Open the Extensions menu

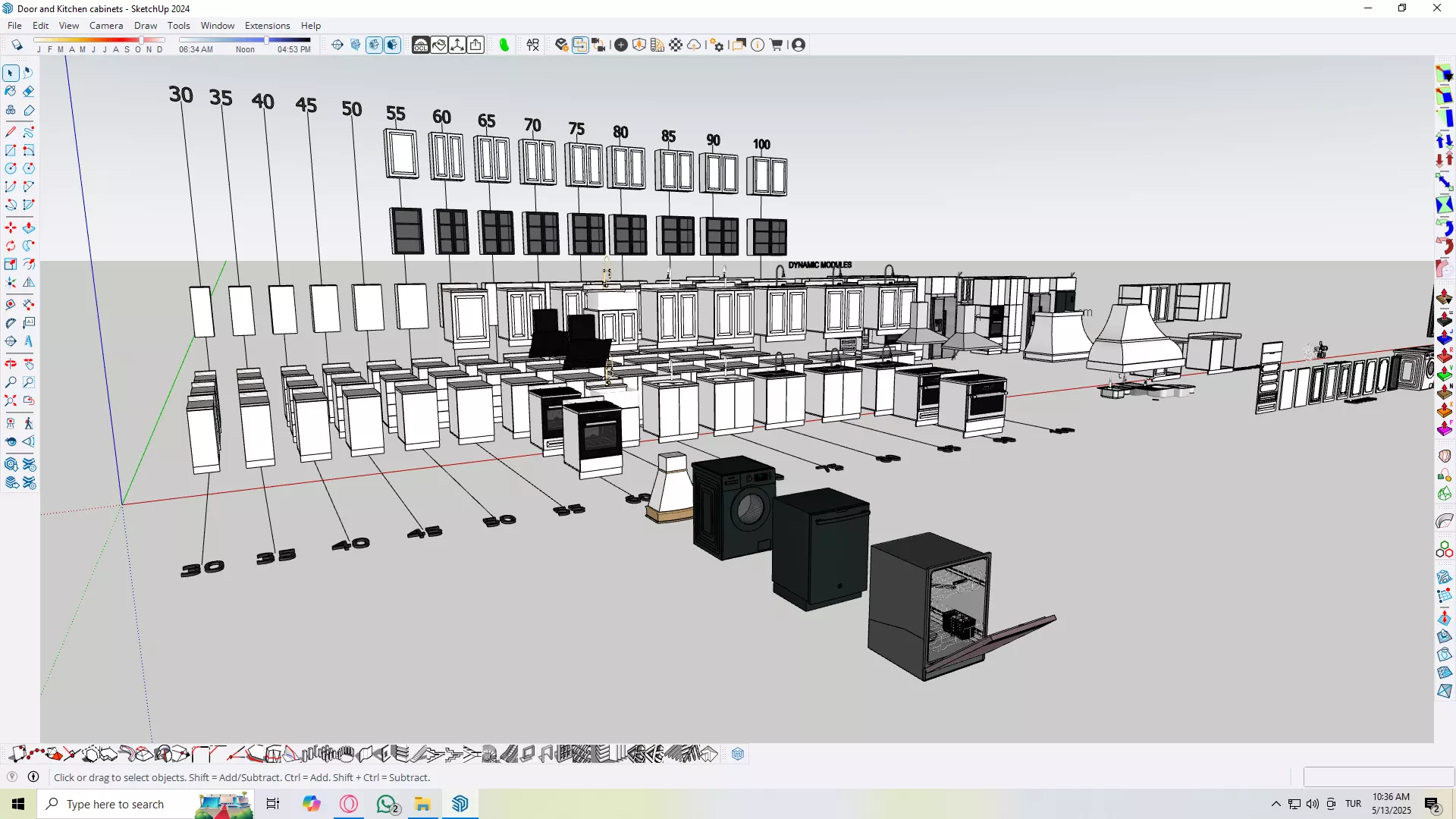pyautogui.click(x=267, y=25)
